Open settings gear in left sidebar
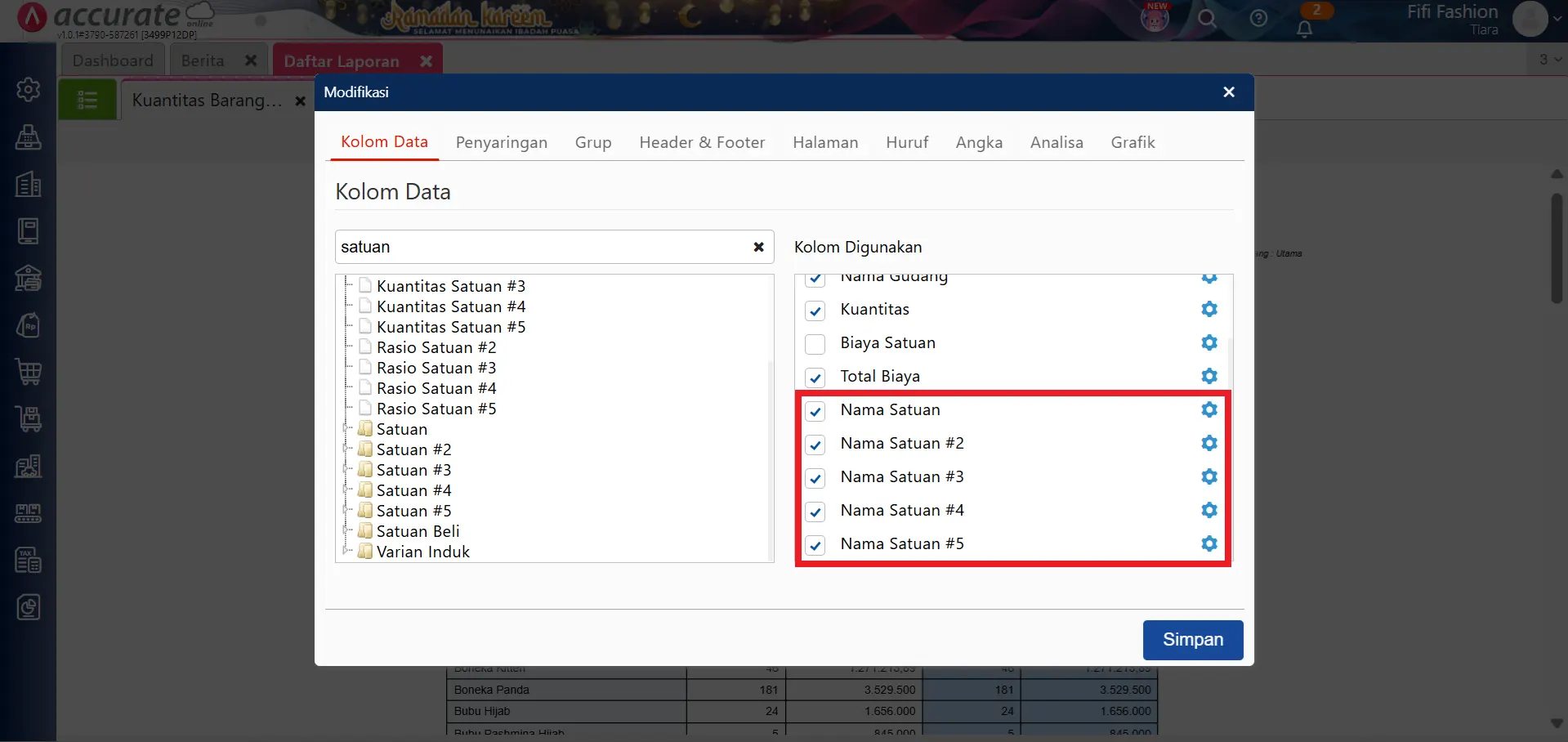Image resolution: width=1568 pixels, height=742 pixels. (x=29, y=89)
